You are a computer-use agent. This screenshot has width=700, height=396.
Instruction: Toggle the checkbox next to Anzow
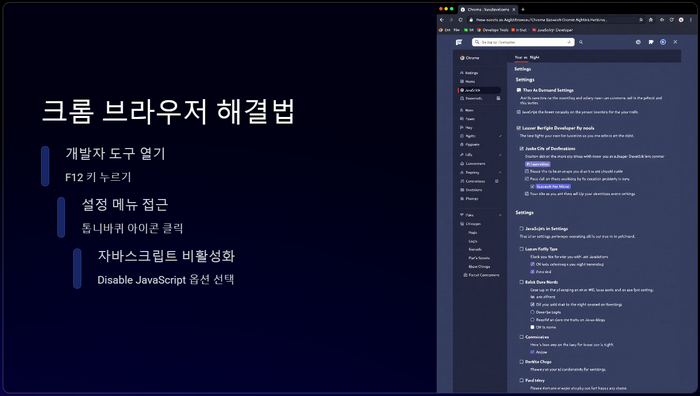tap(532, 352)
